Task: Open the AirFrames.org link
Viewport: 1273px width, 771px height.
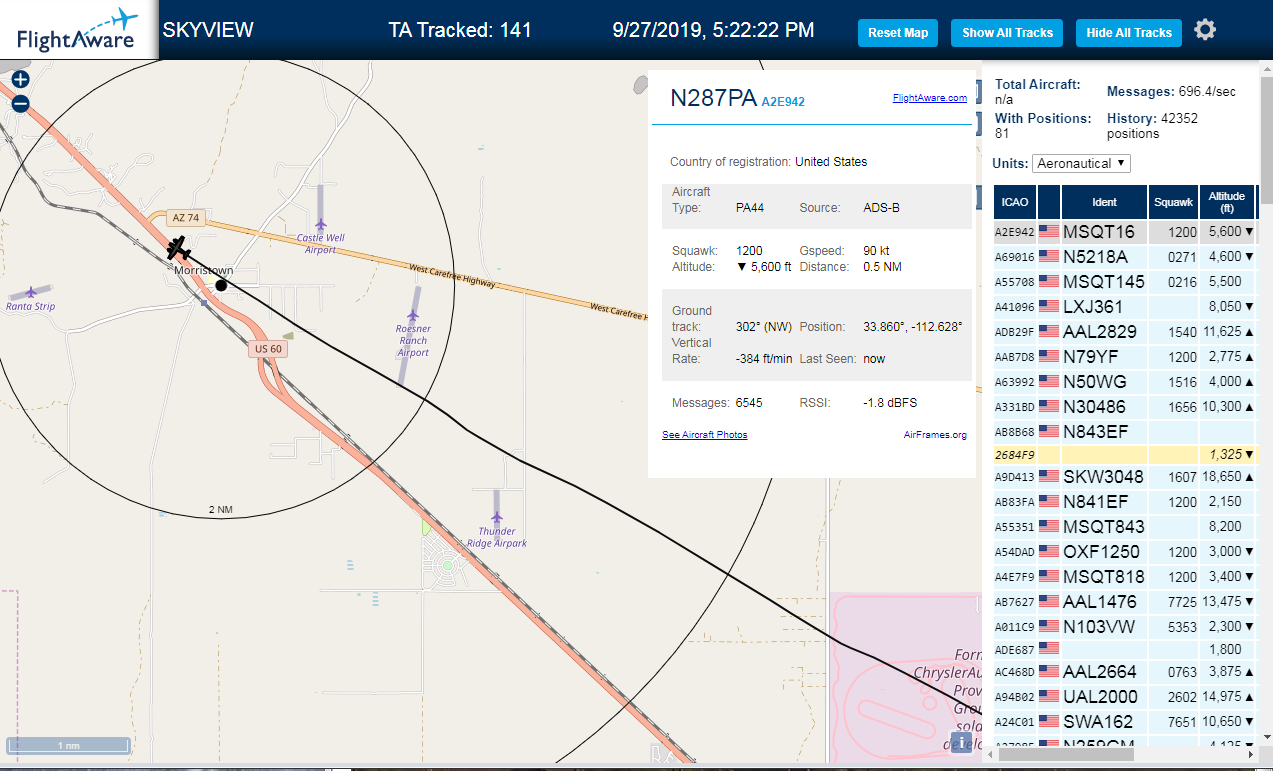Action: click(935, 435)
